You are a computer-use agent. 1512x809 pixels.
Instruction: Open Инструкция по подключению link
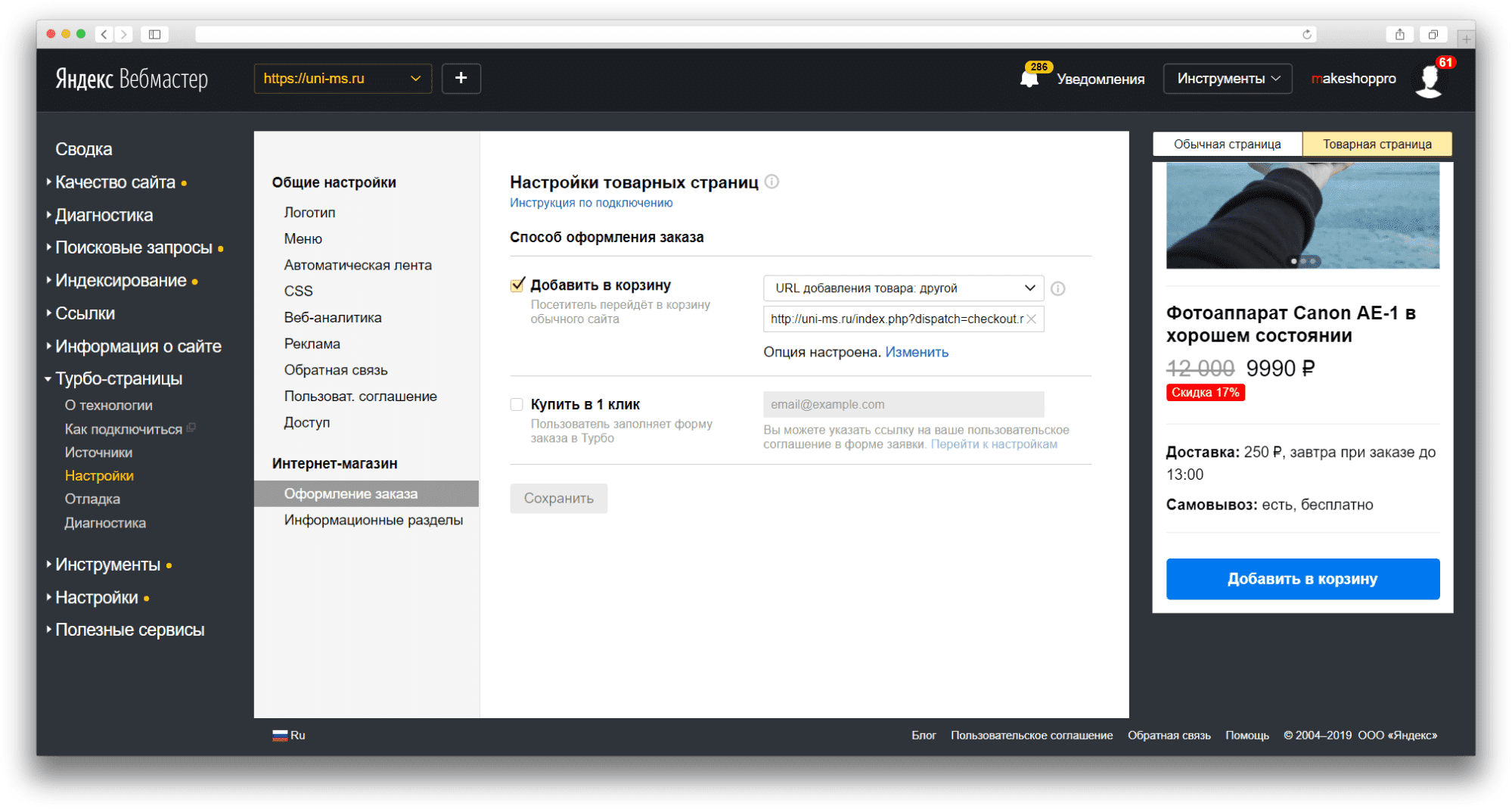(x=591, y=203)
